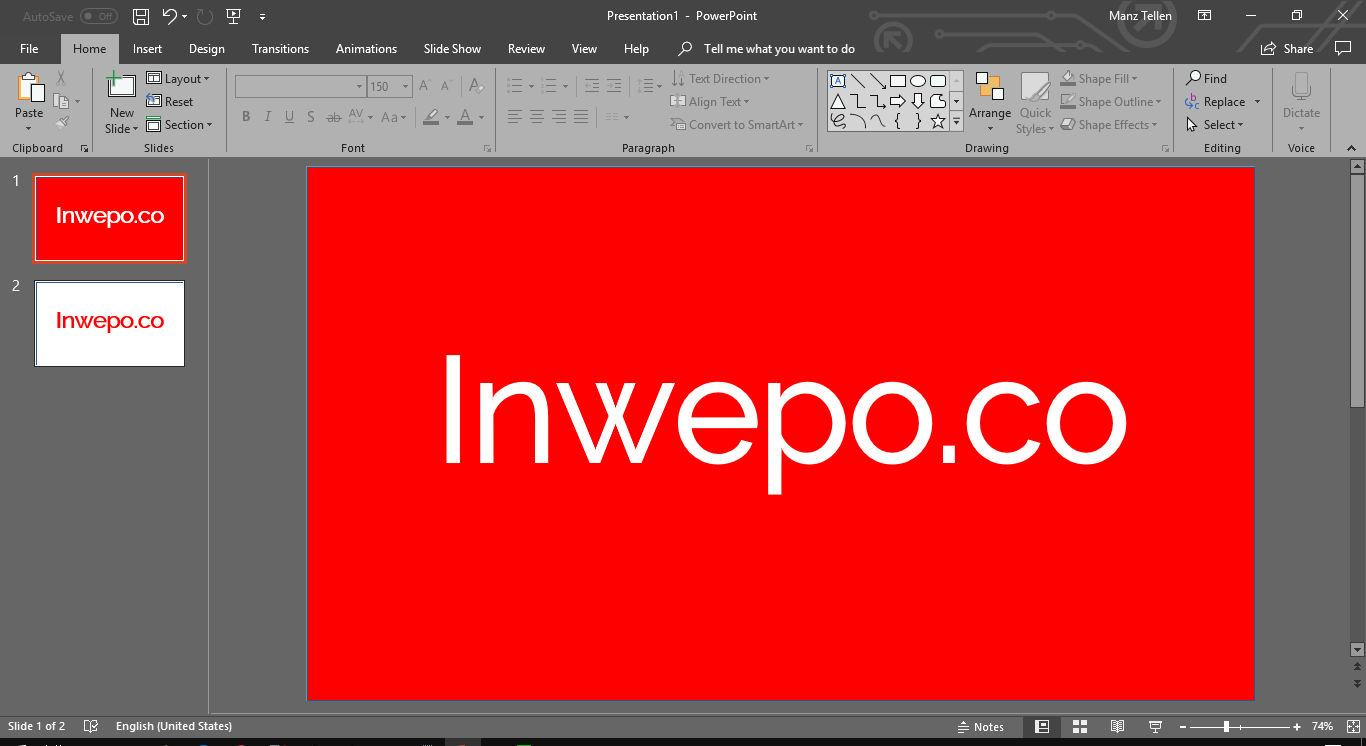Open the Transitions tab

click(280, 49)
